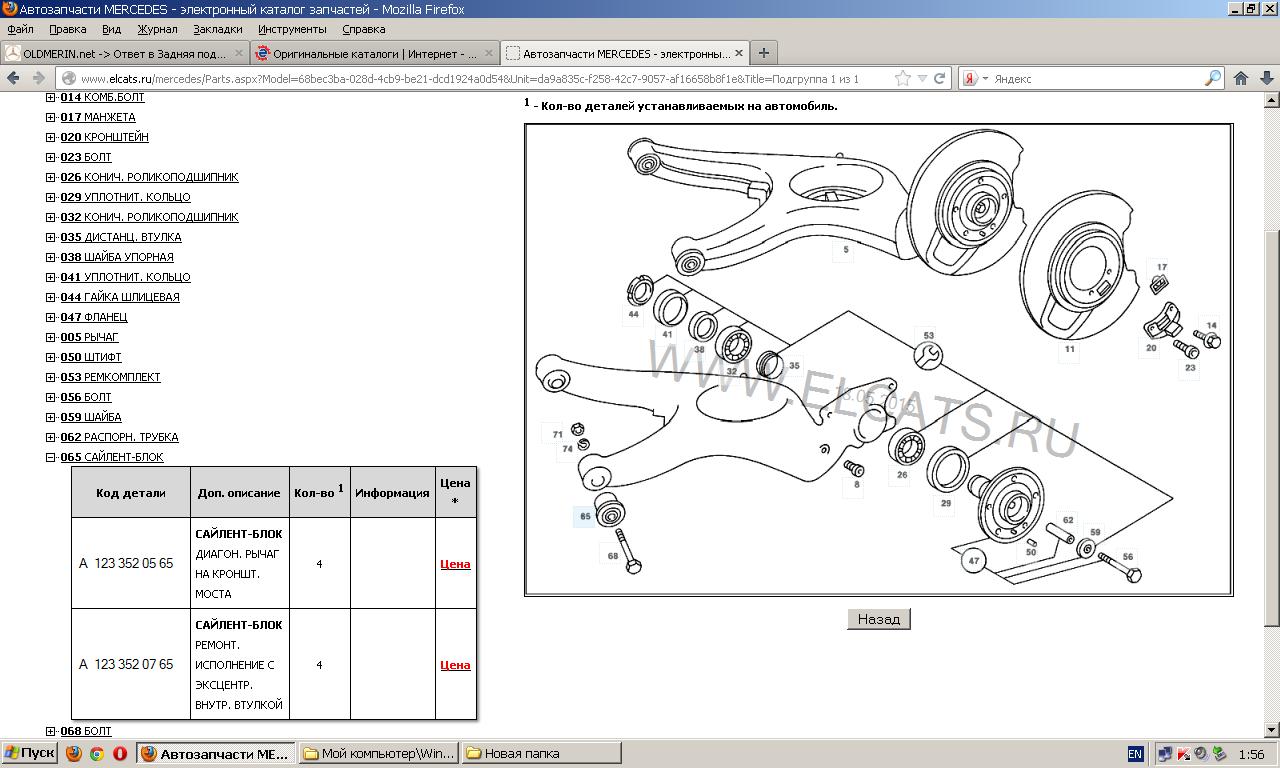The width and height of the screenshot is (1280, 768).
Task: Open the new tab plus button
Action: coord(763,53)
